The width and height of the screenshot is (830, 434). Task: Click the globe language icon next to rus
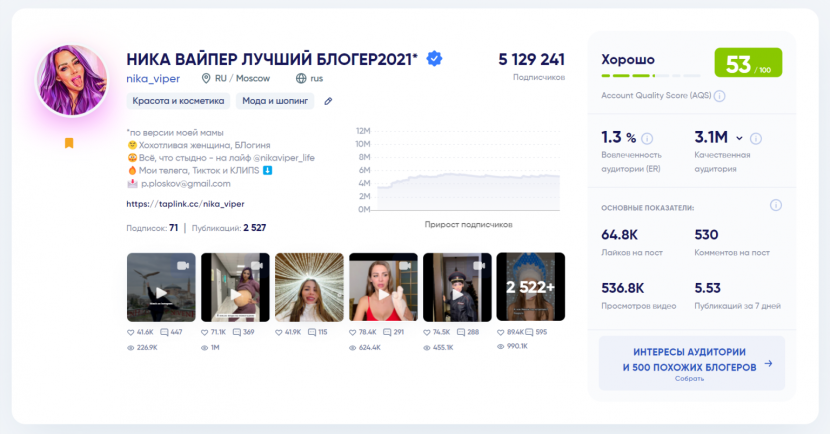pyautogui.click(x=301, y=78)
